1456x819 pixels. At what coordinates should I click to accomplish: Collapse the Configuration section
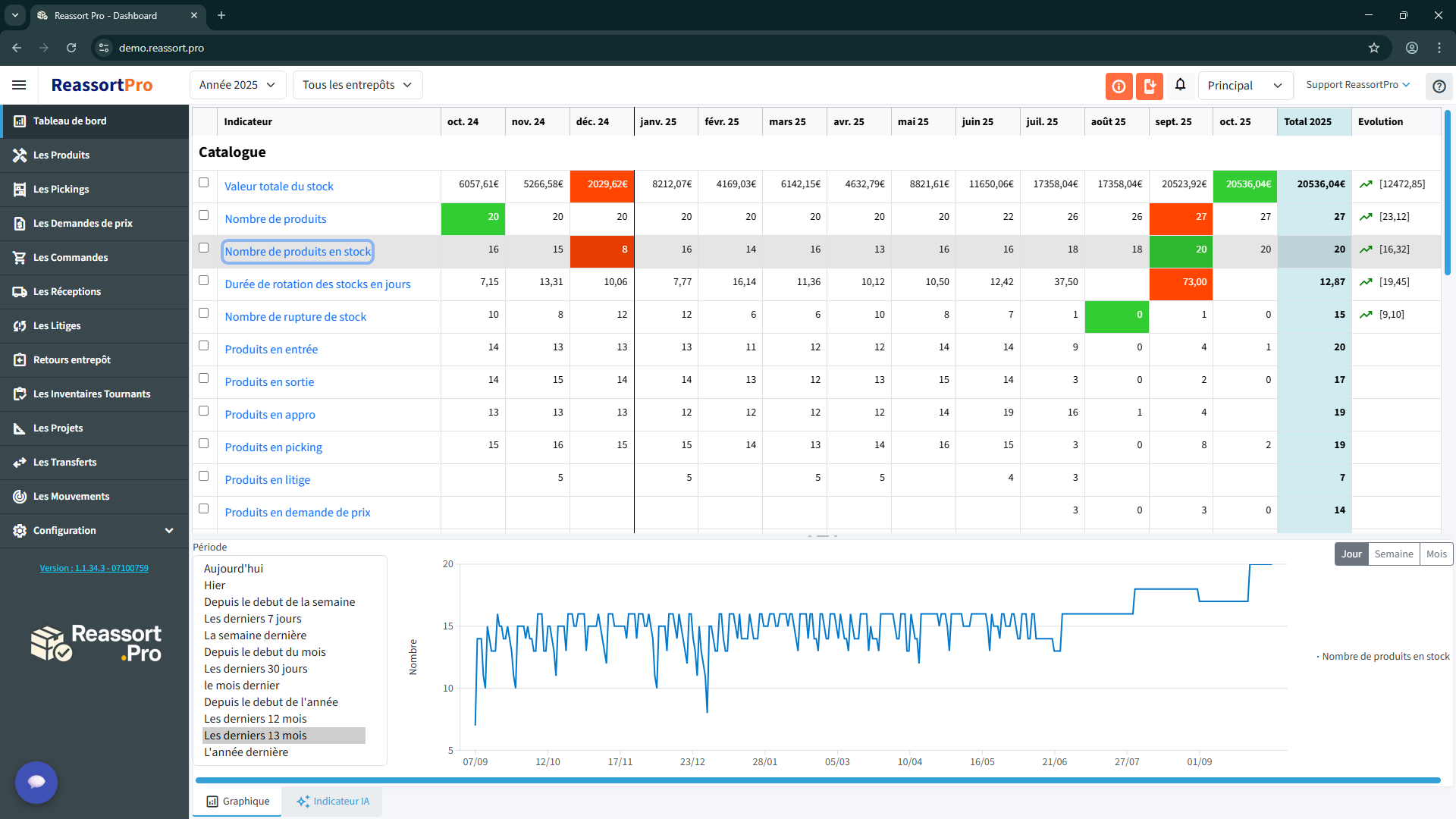pyautogui.click(x=168, y=530)
